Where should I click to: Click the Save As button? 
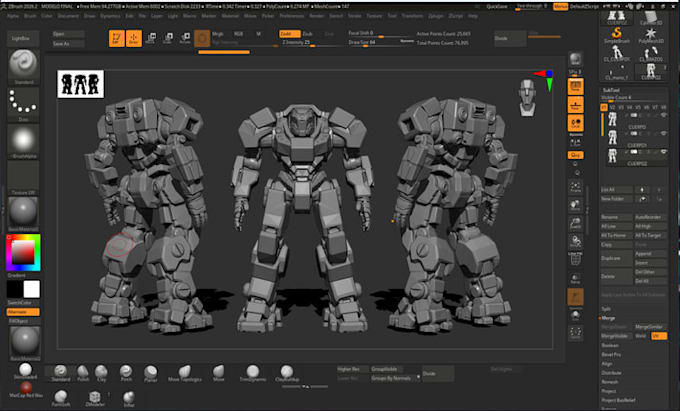[x=68, y=44]
